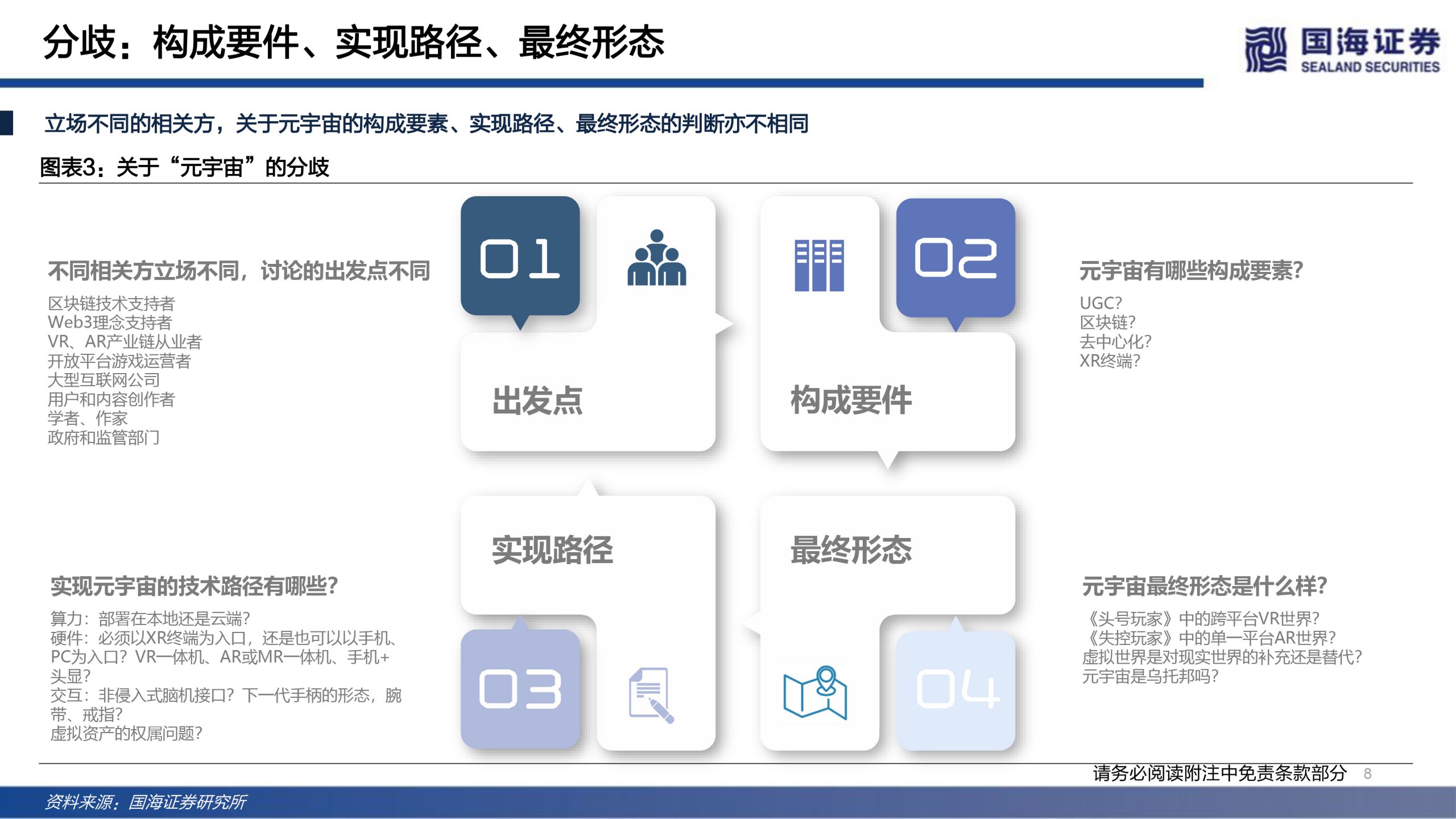Click the map with location pin icon
Image resolution: width=1456 pixels, height=819 pixels.
pos(815,692)
